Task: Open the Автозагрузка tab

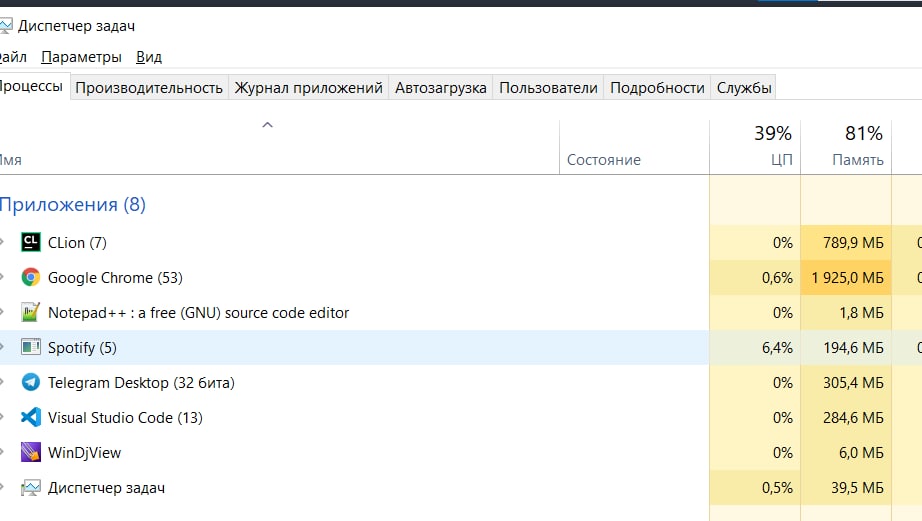Action: tap(440, 88)
